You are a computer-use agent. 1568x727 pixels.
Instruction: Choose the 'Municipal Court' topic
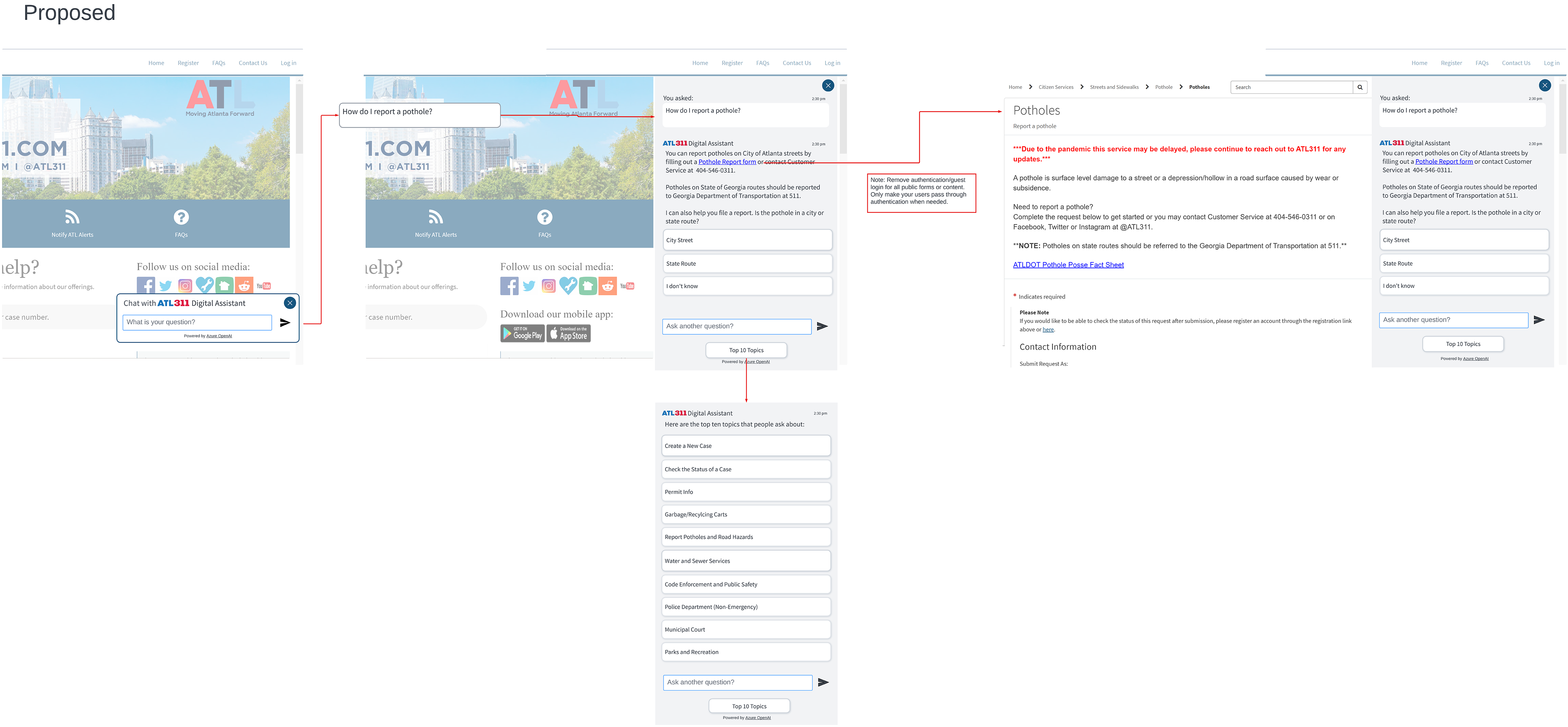[746, 630]
